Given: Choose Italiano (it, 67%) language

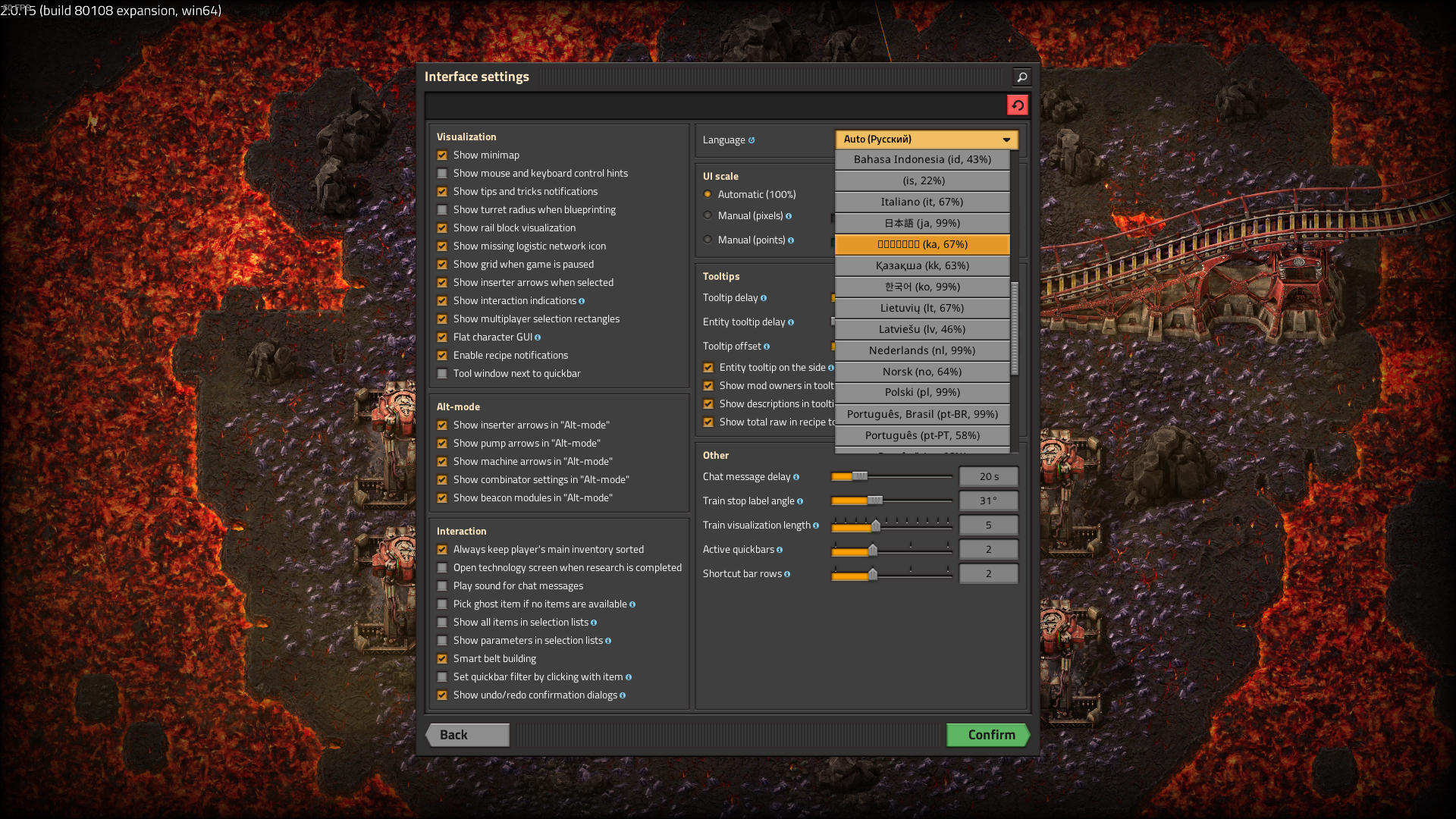Looking at the screenshot, I should coord(922,202).
